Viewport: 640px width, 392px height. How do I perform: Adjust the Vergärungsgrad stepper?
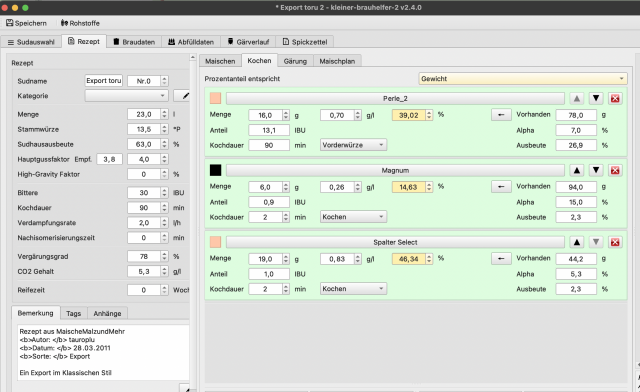click(164, 256)
